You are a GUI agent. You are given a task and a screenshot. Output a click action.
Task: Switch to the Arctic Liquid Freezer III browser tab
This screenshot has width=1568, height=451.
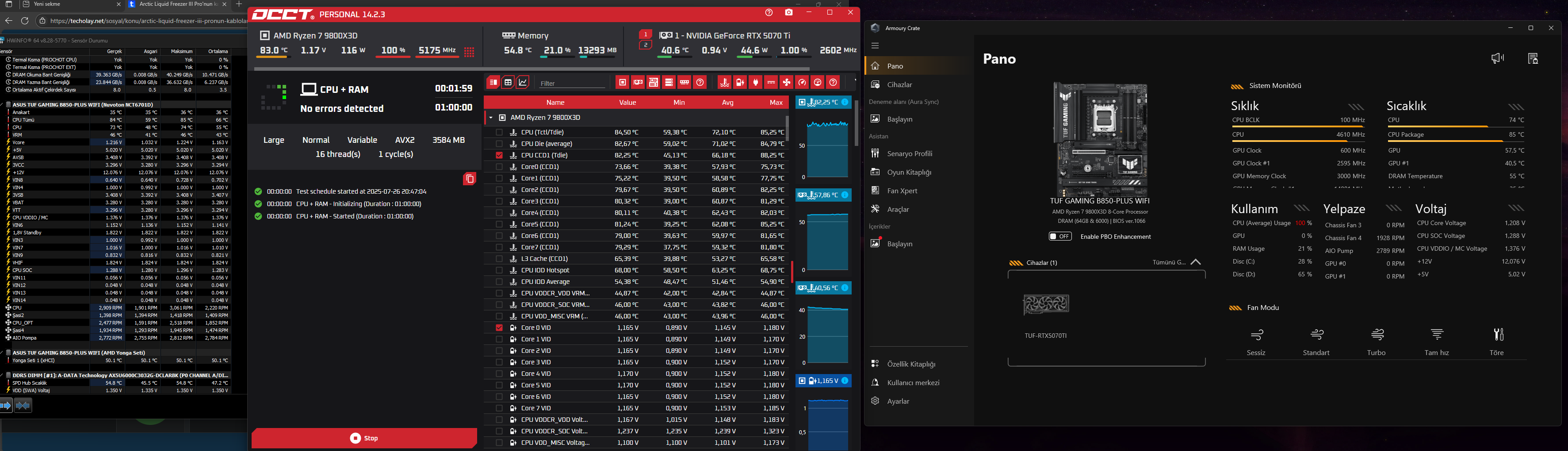(x=178, y=4)
